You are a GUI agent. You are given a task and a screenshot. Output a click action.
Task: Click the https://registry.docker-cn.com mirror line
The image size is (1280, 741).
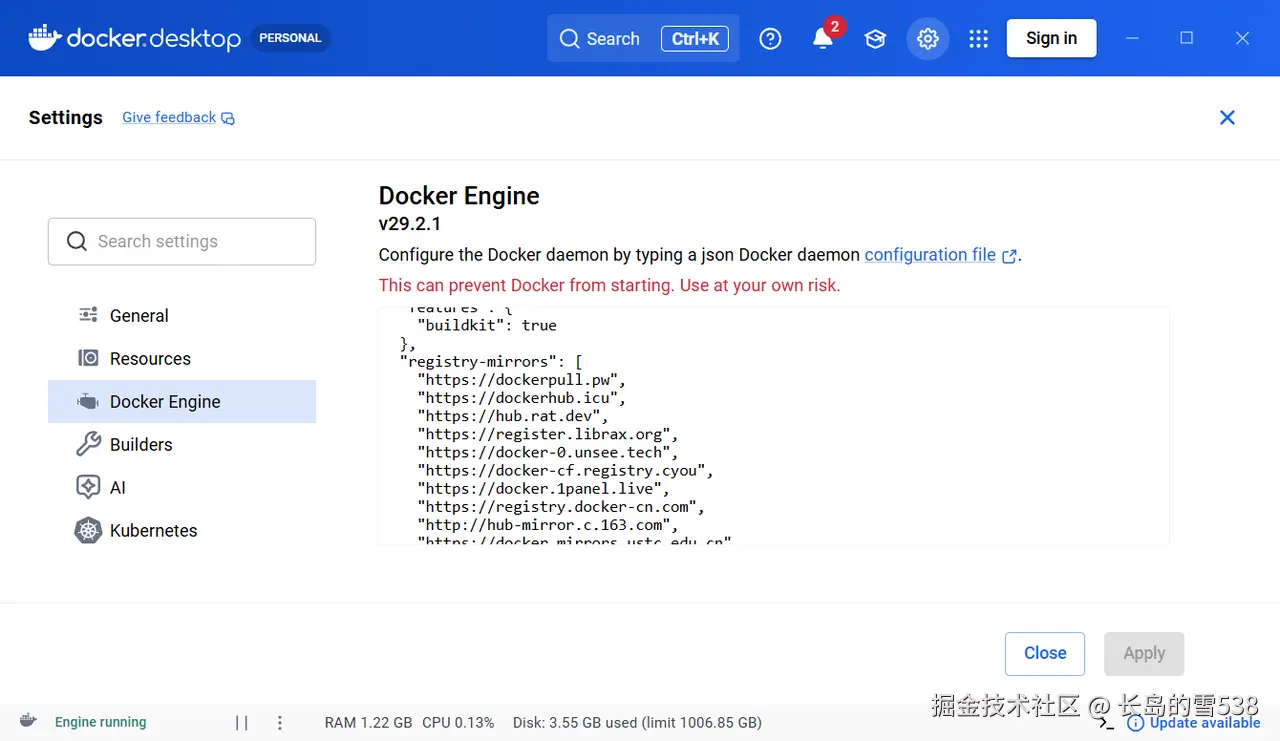(x=562, y=507)
